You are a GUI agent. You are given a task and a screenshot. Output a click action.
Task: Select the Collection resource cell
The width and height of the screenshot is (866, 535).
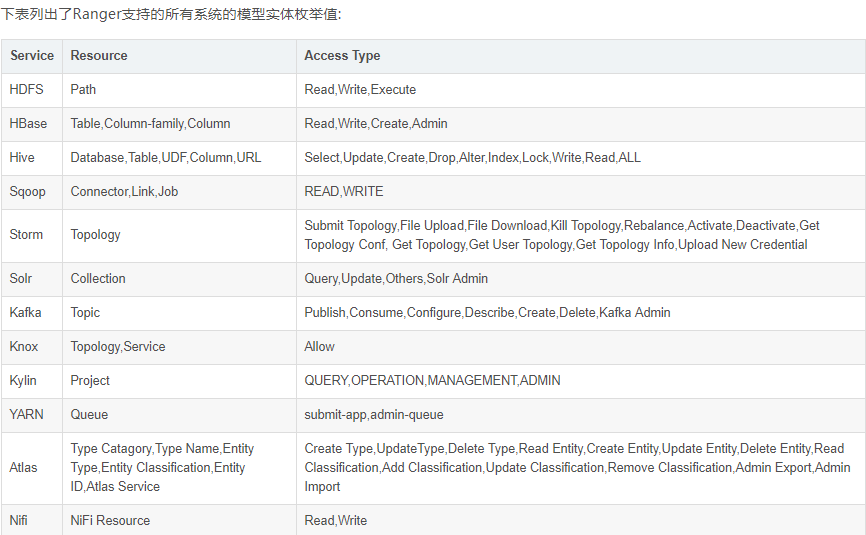pos(179,279)
